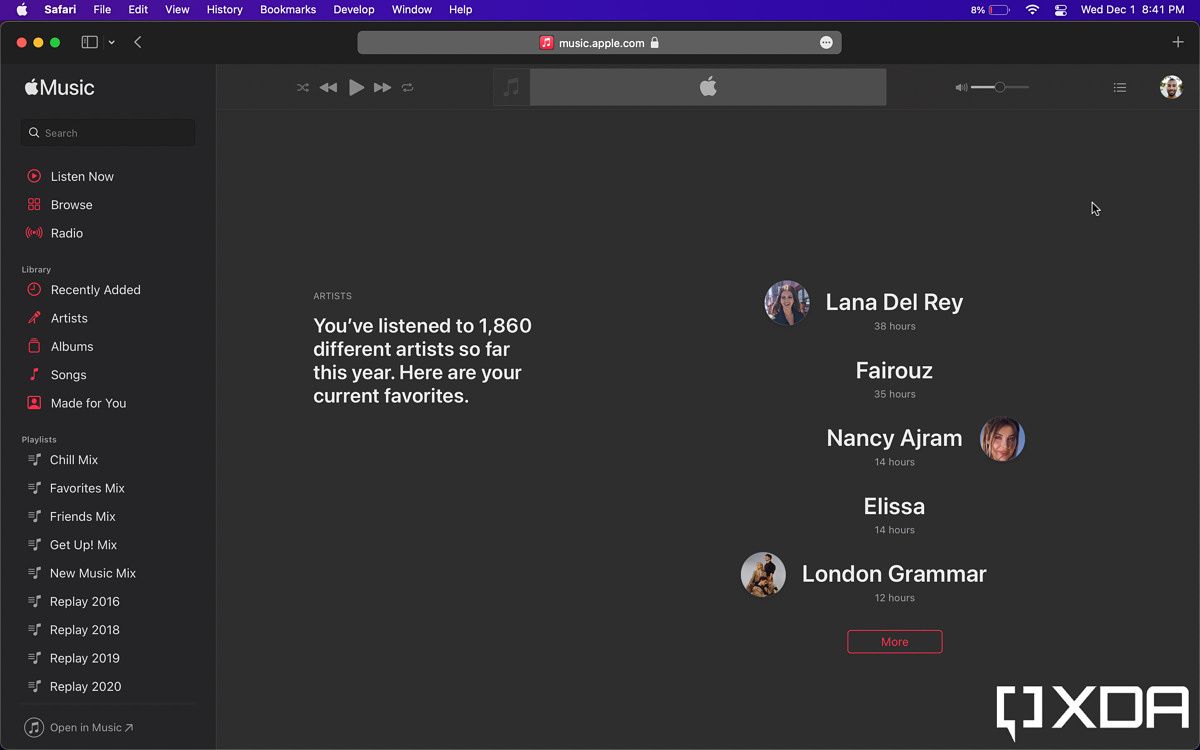1200x750 pixels.
Task: Open London Grammar artist photo
Action: click(763, 575)
